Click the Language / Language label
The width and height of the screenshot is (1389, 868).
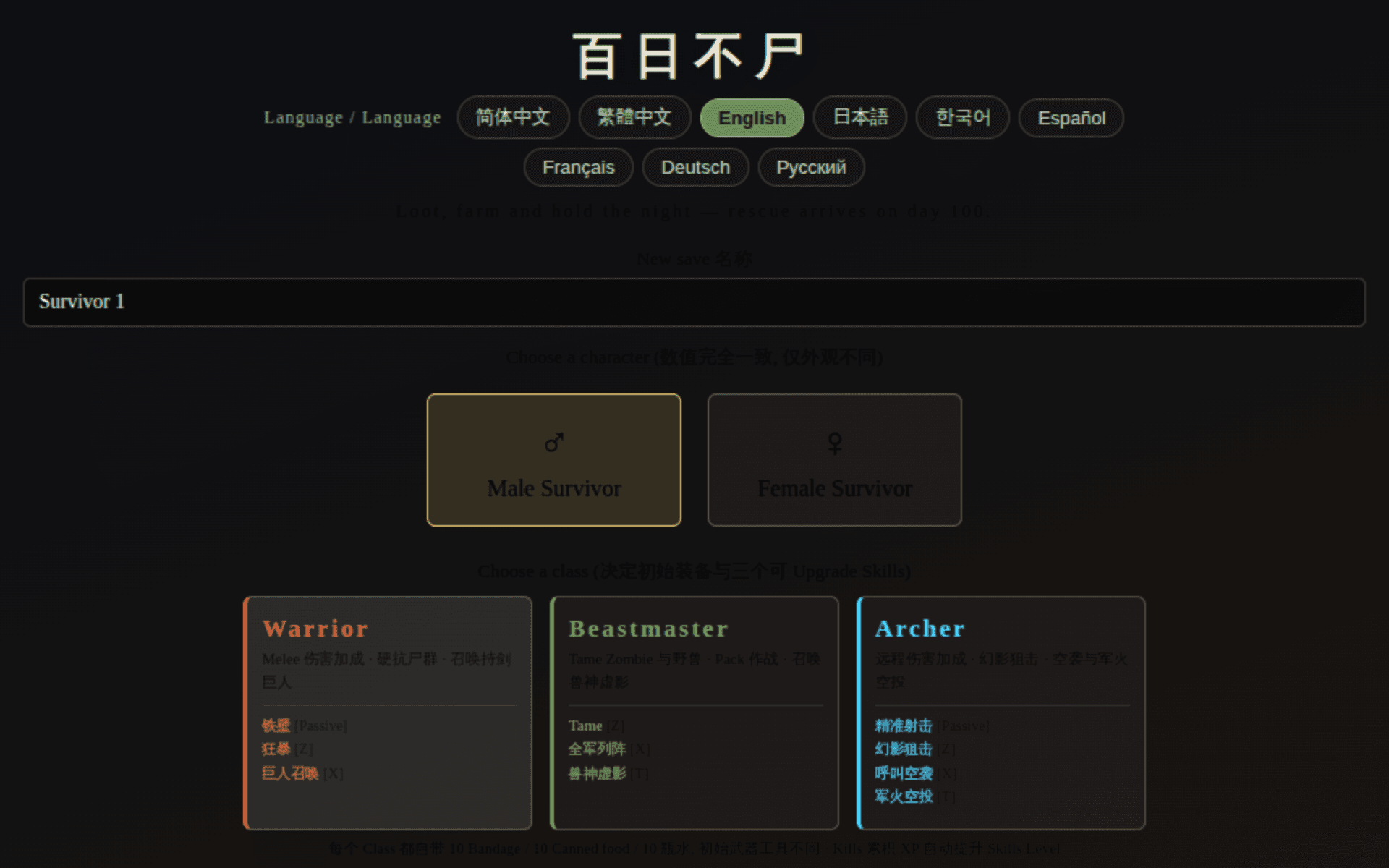point(352,117)
